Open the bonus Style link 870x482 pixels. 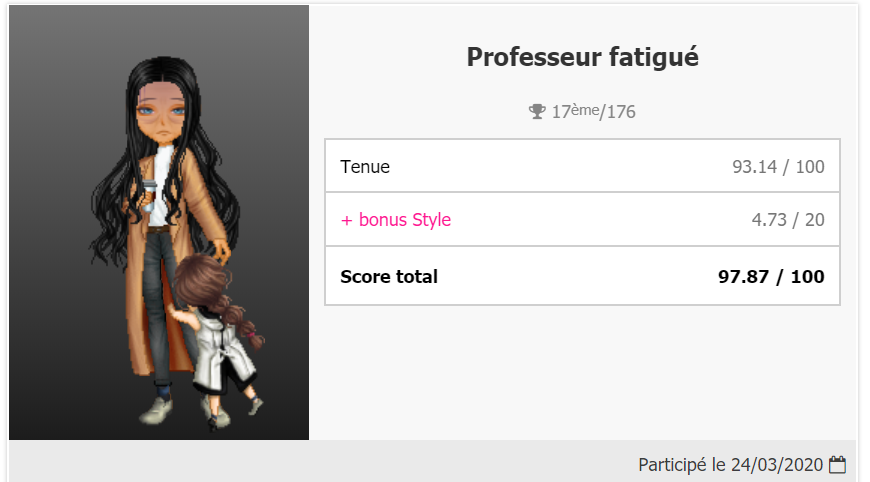click(x=404, y=220)
